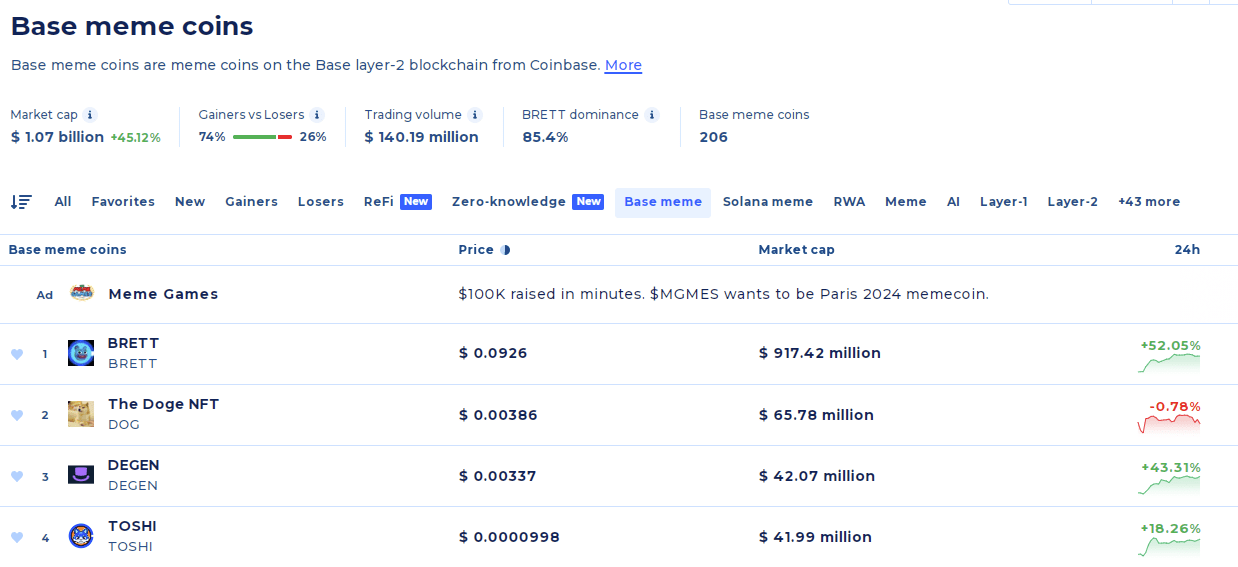1238x567 pixels.
Task: Select the Gainers tab
Action: (x=251, y=202)
